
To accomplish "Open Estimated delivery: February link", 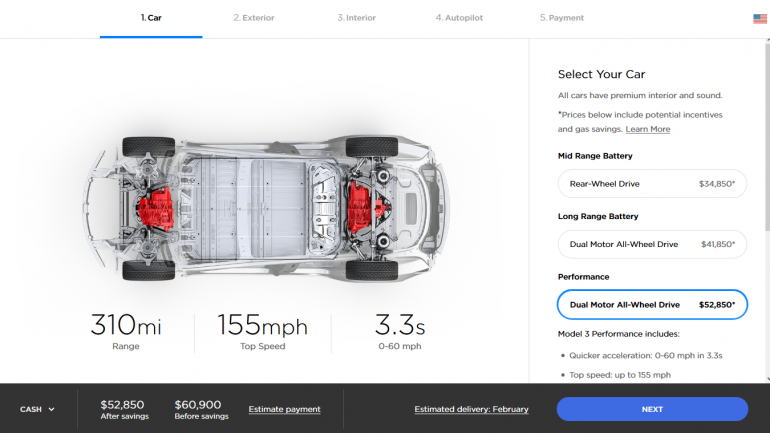I will coord(471,409).
